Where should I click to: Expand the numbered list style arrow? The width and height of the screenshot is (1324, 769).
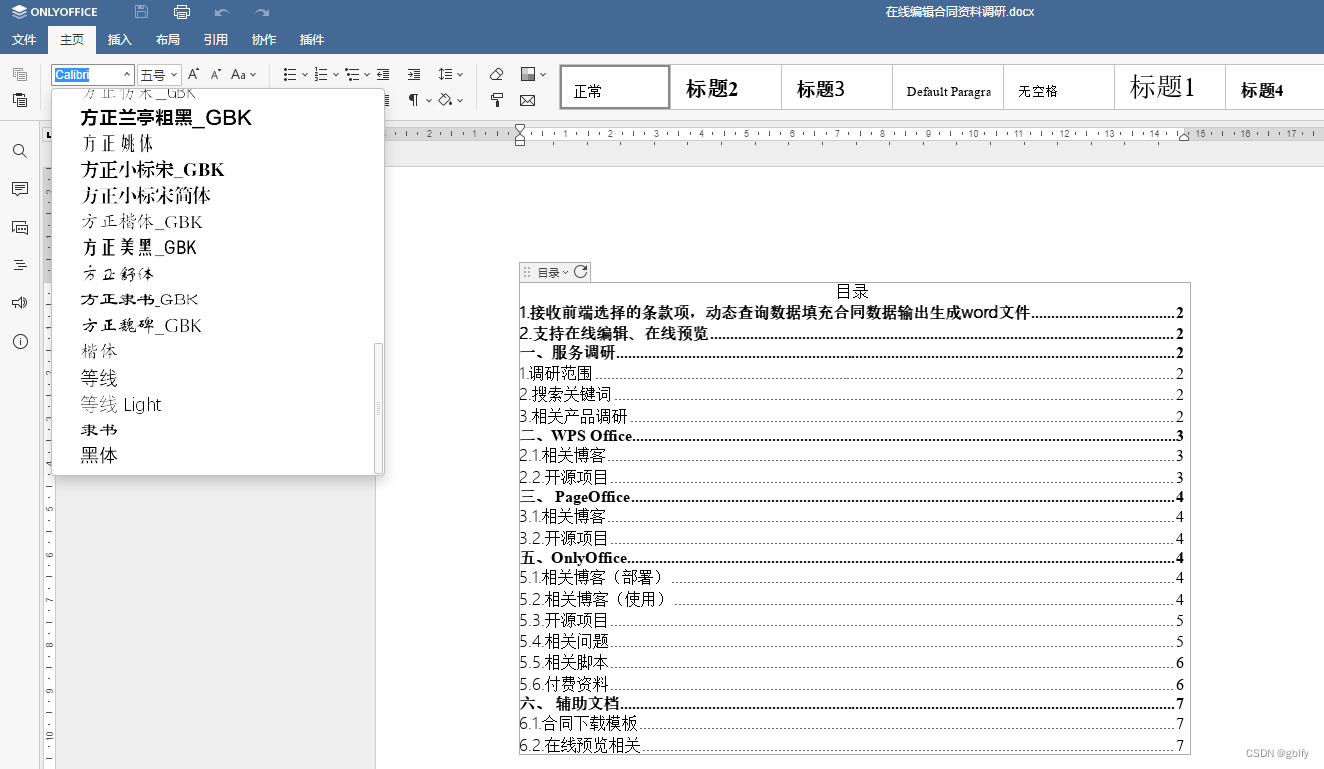pyautogui.click(x=335, y=74)
